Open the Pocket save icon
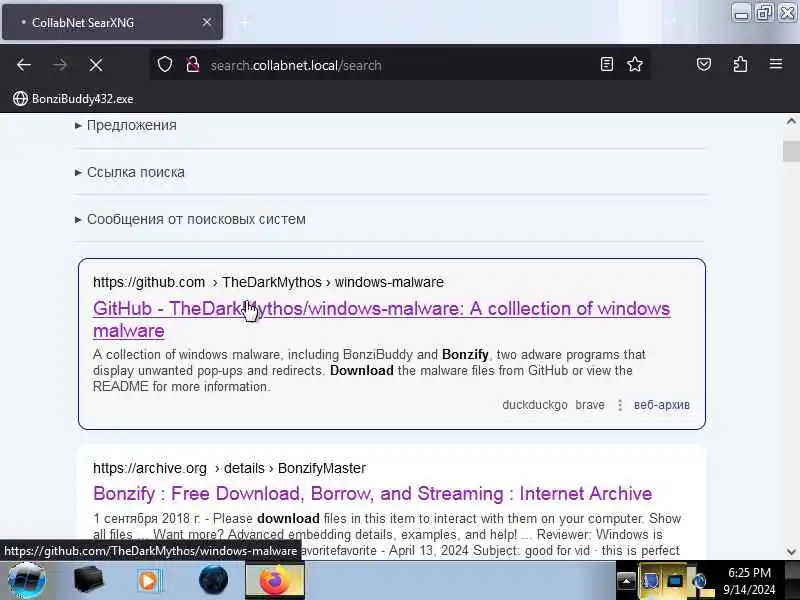 coord(704,64)
